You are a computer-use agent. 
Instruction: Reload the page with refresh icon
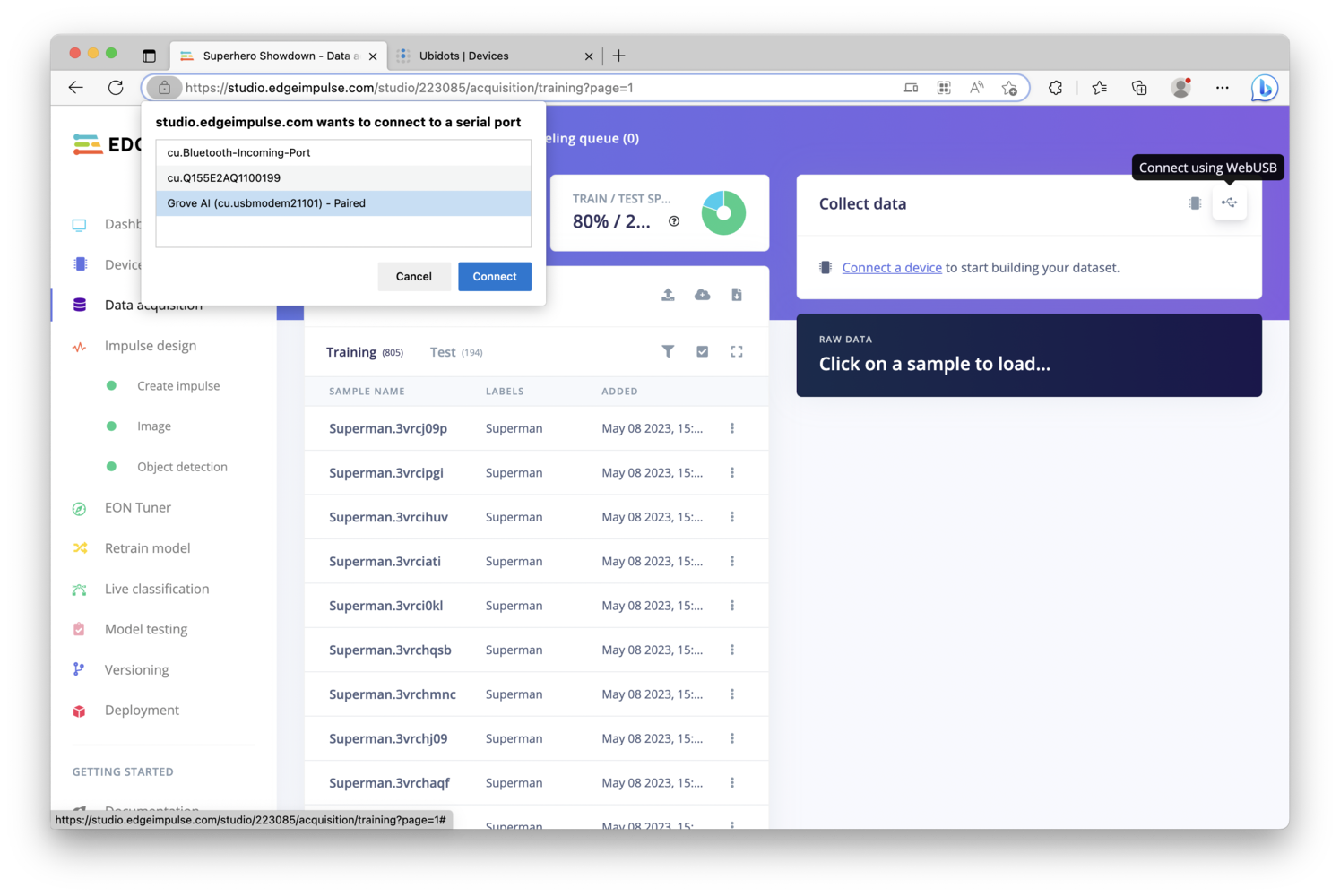(x=116, y=88)
